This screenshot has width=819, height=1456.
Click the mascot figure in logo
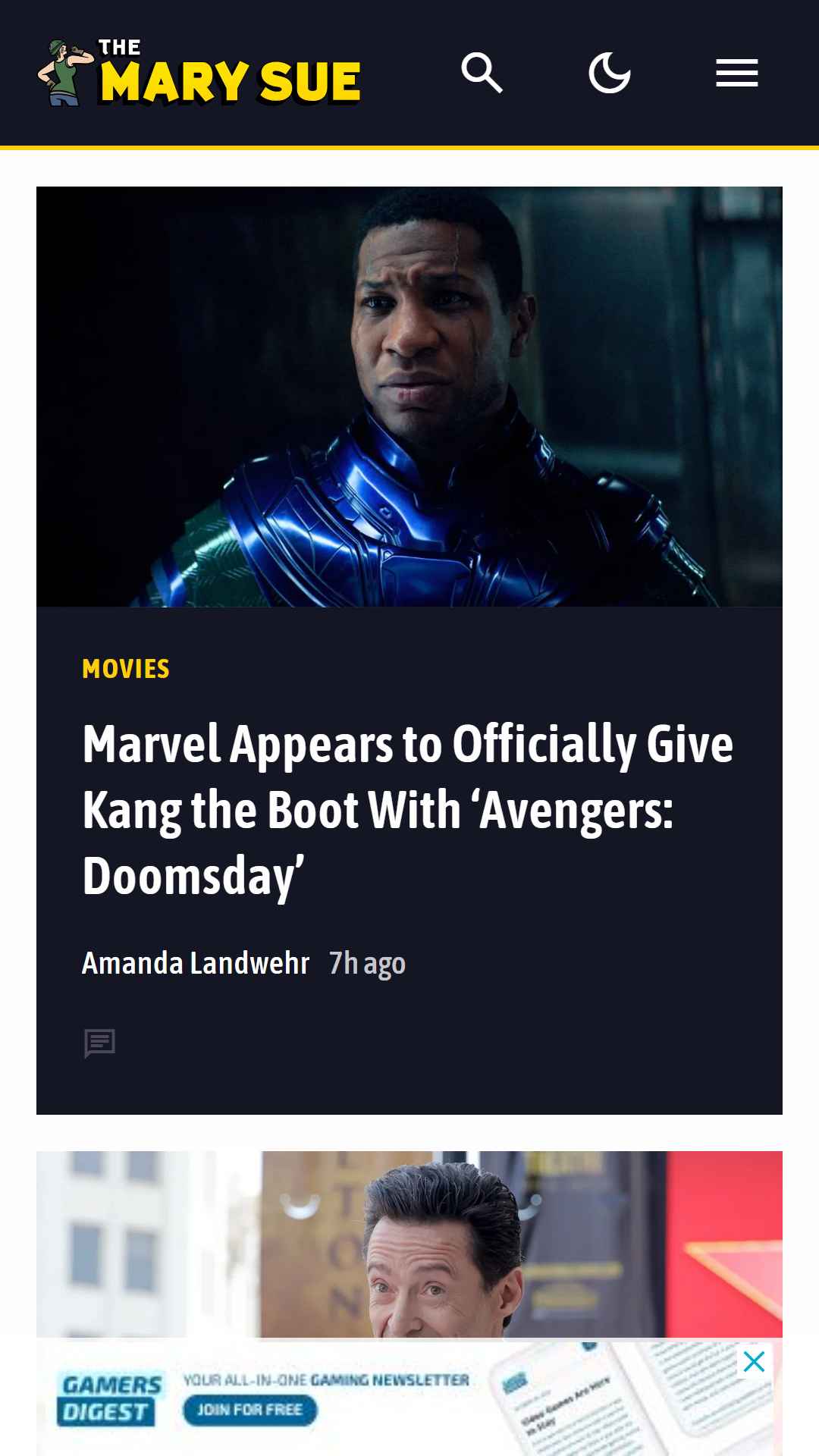pyautogui.click(x=65, y=73)
